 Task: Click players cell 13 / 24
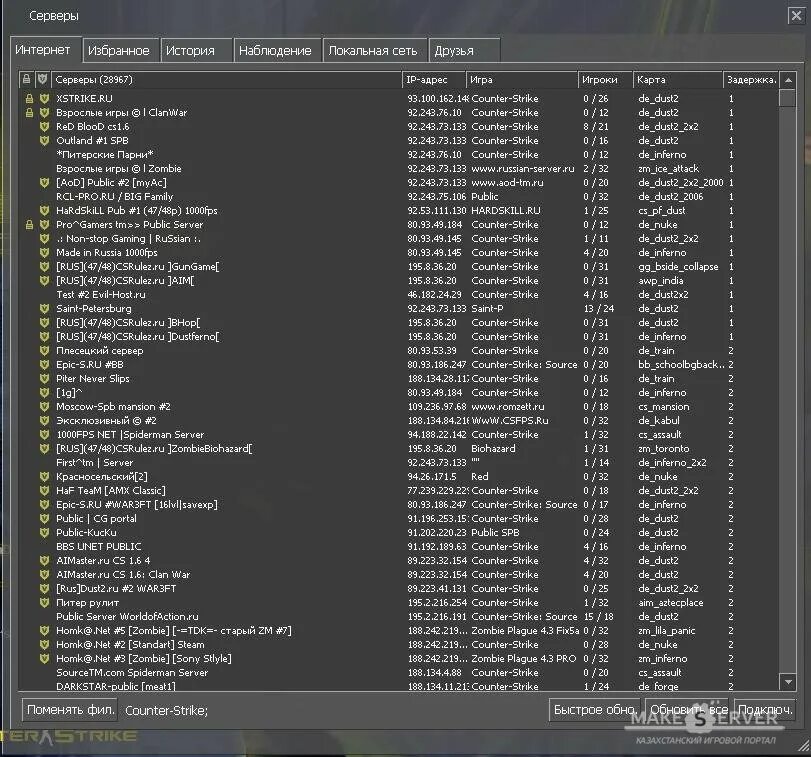pyautogui.click(x=598, y=308)
